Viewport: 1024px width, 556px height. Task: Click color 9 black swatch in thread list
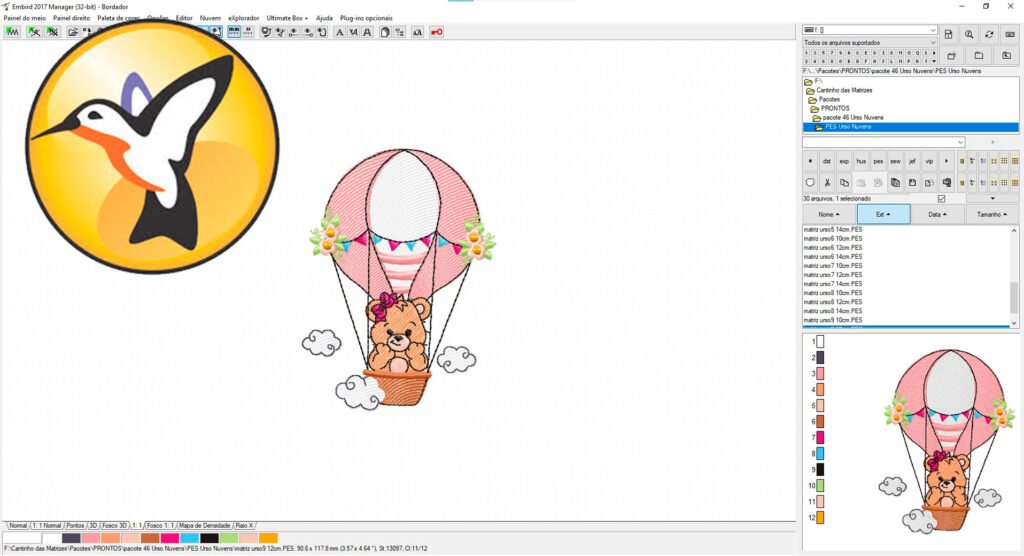tap(820, 470)
